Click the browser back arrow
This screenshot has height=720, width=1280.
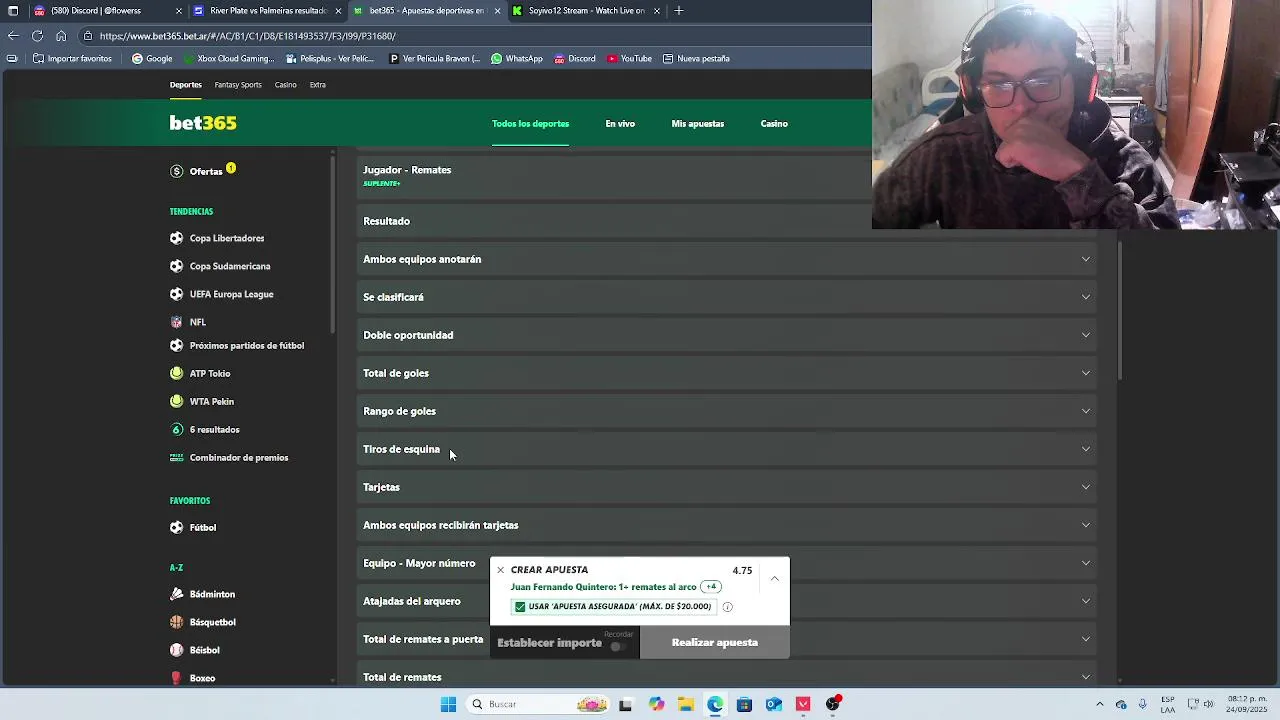click(13, 36)
